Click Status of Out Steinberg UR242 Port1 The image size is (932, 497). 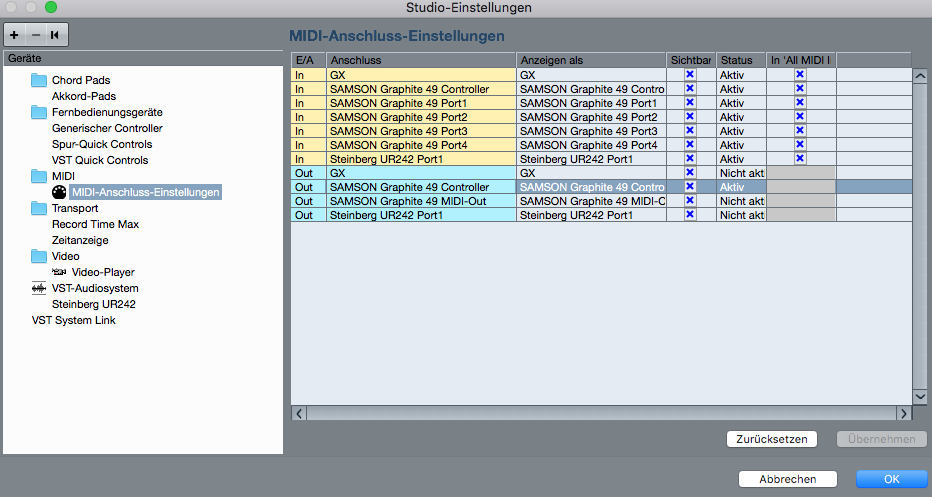(741, 215)
